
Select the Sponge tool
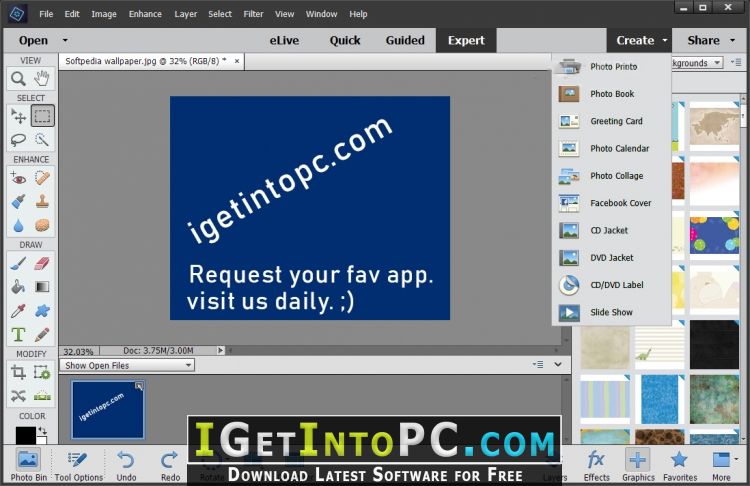click(x=42, y=225)
